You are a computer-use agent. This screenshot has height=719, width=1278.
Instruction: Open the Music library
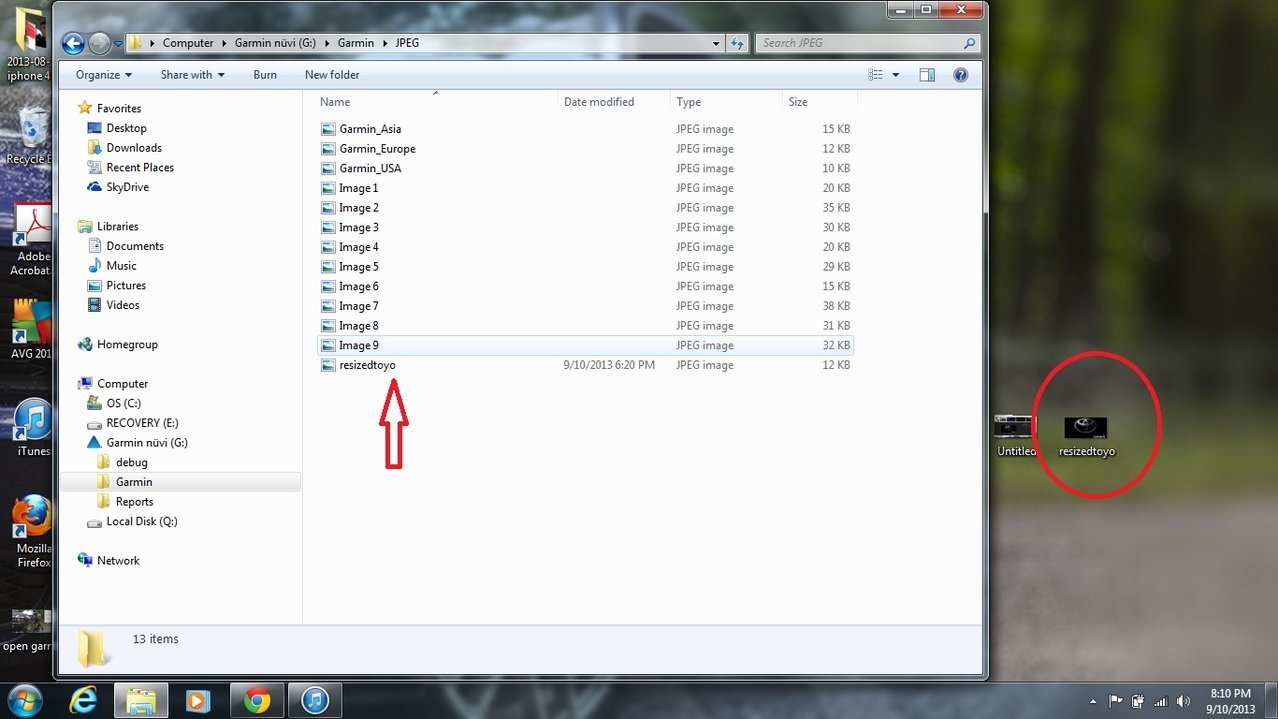(x=121, y=266)
